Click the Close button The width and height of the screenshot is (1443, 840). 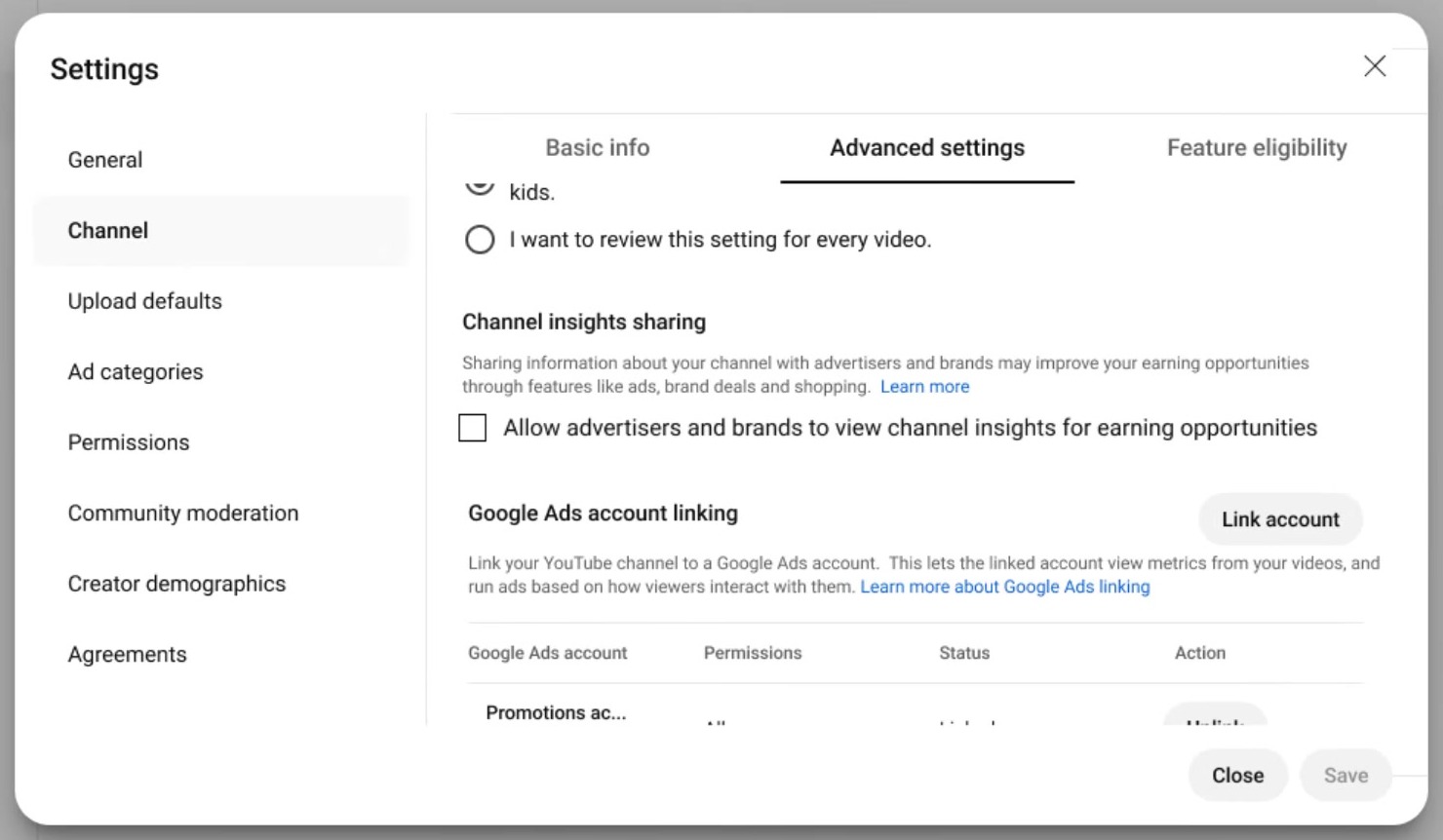[x=1238, y=776]
